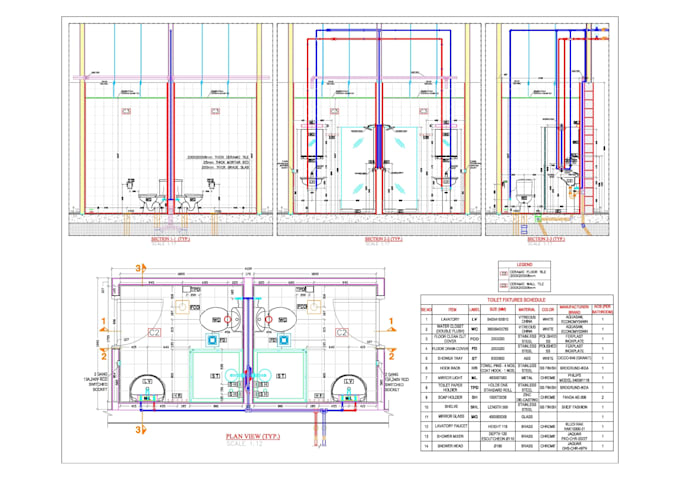
Task: Select the right bathroom lavatory basin in plan
Action: pos(349,389)
